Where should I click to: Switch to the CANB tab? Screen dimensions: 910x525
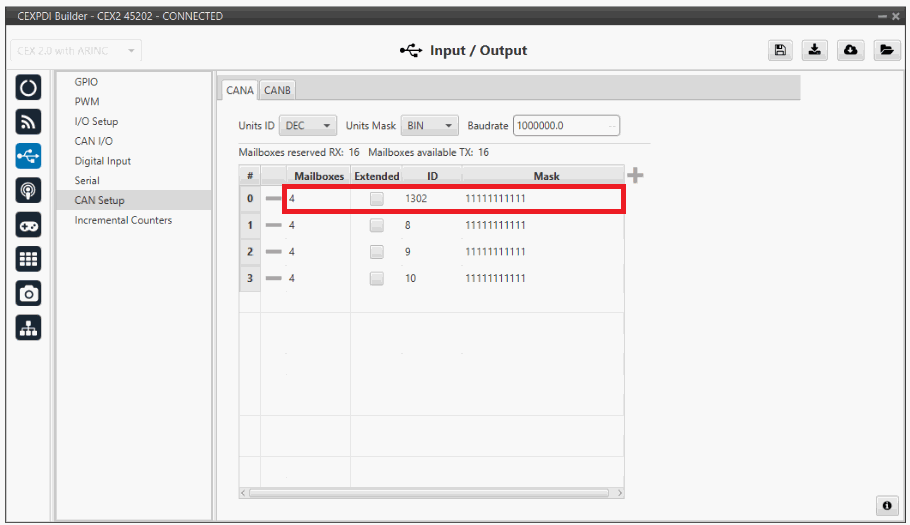[x=277, y=90]
